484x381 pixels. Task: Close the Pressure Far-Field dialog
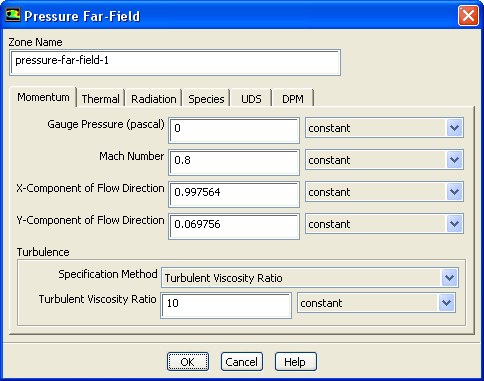(468, 15)
